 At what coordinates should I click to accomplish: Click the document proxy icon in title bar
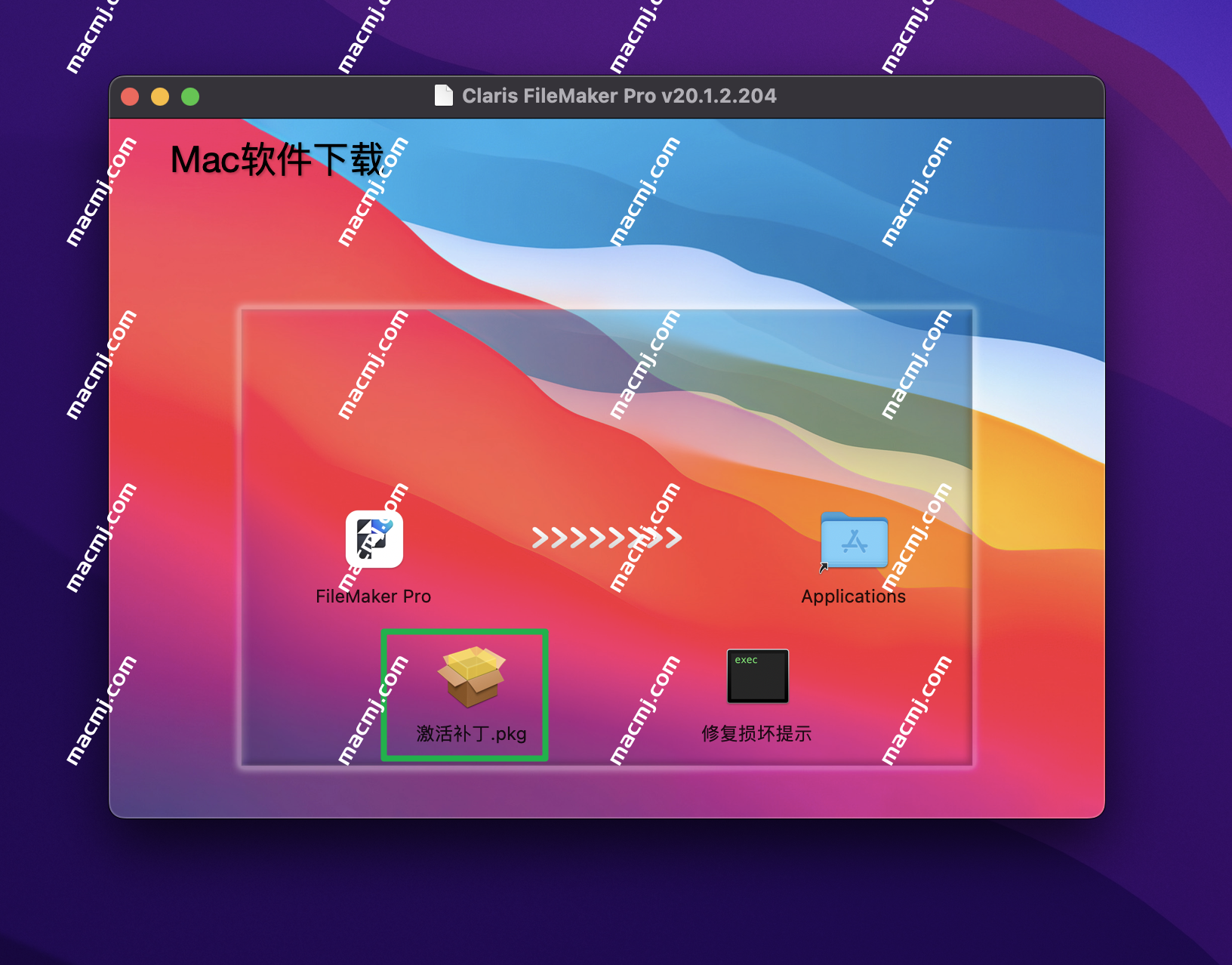(x=444, y=96)
